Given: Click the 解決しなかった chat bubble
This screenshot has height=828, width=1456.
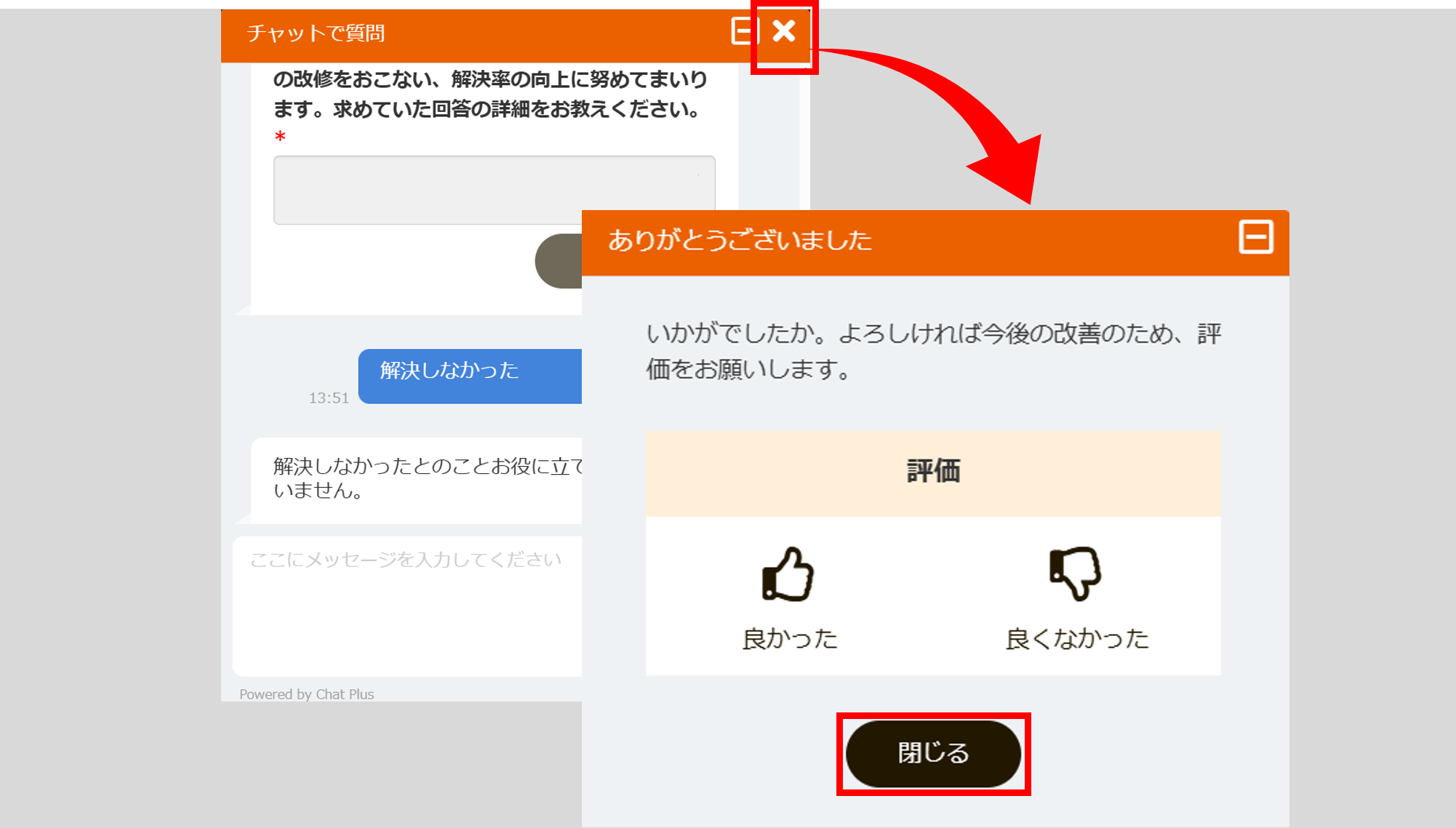Looking at the screenshot, I should click(x=471, y=376).
